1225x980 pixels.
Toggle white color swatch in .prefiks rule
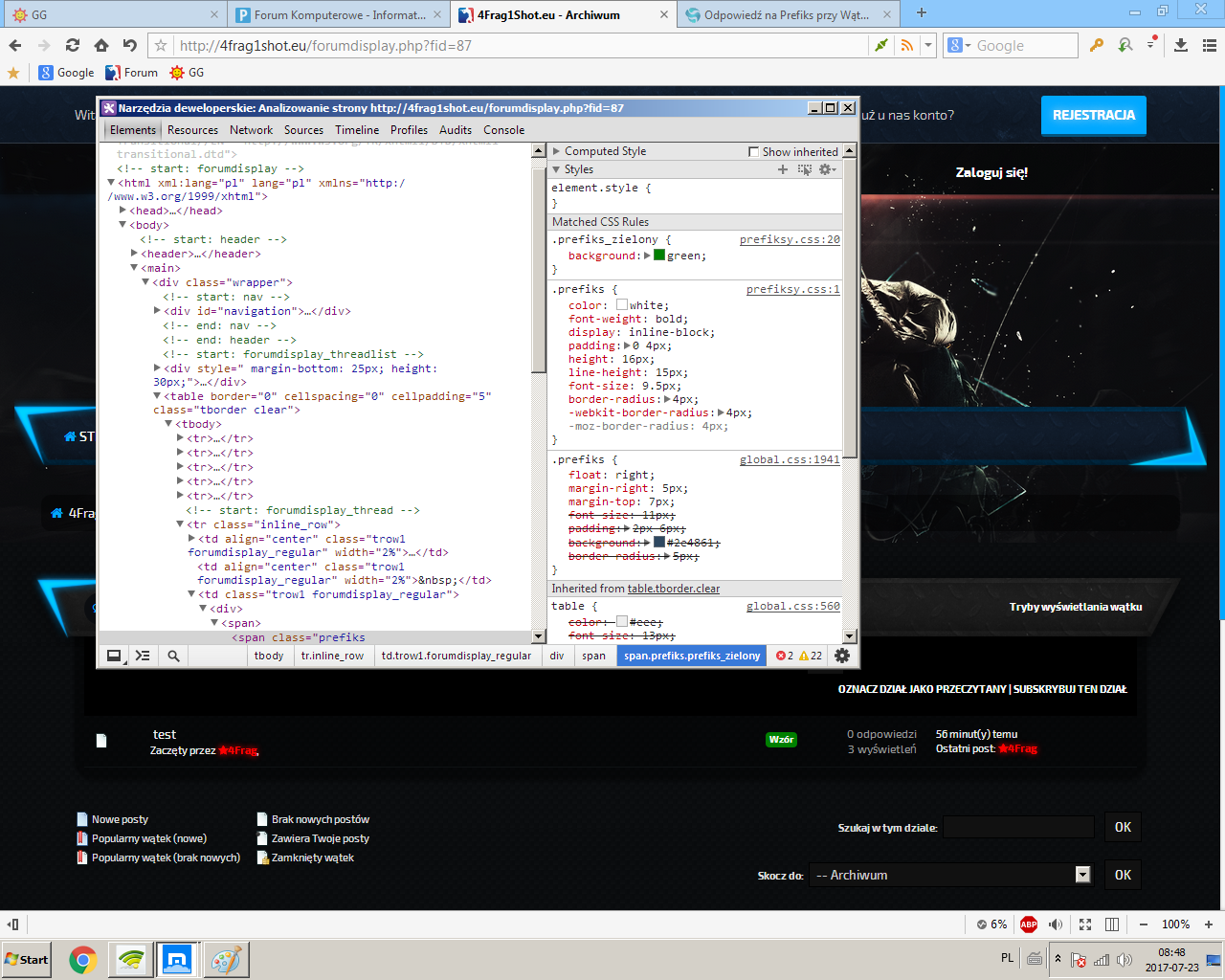click(x=622, y=305)
